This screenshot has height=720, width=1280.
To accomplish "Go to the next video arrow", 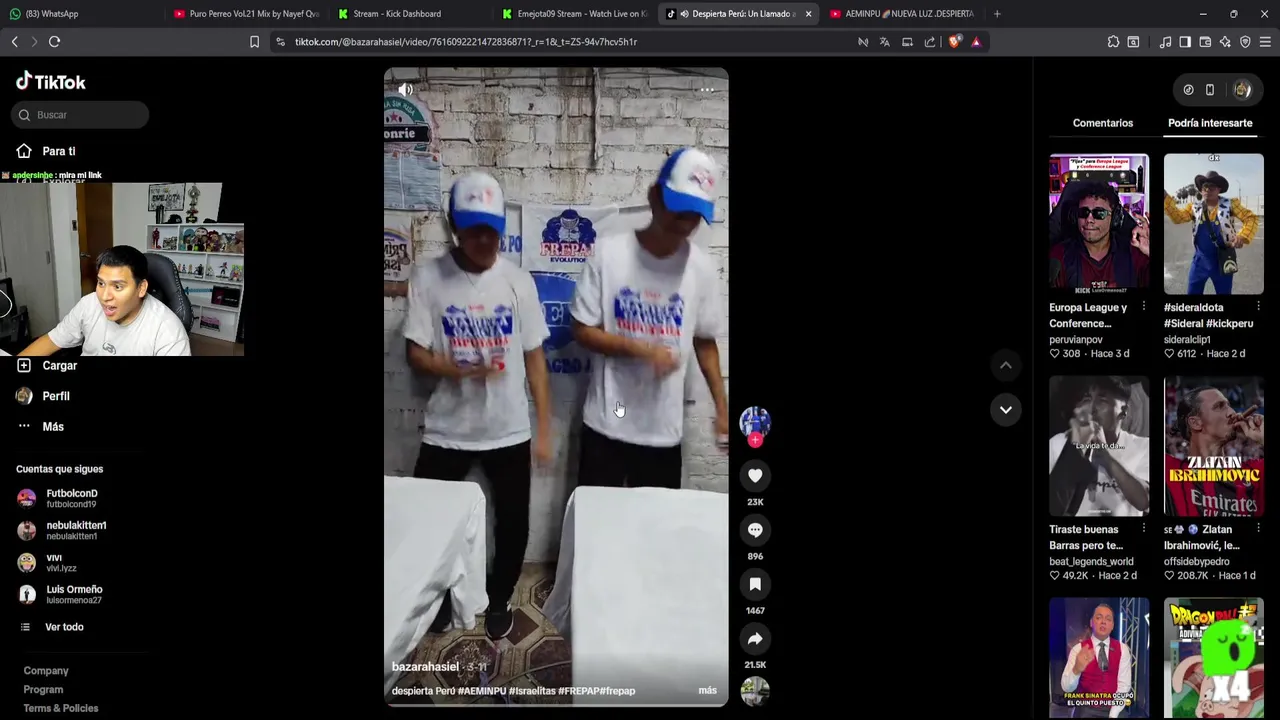I will point(1006,409).
